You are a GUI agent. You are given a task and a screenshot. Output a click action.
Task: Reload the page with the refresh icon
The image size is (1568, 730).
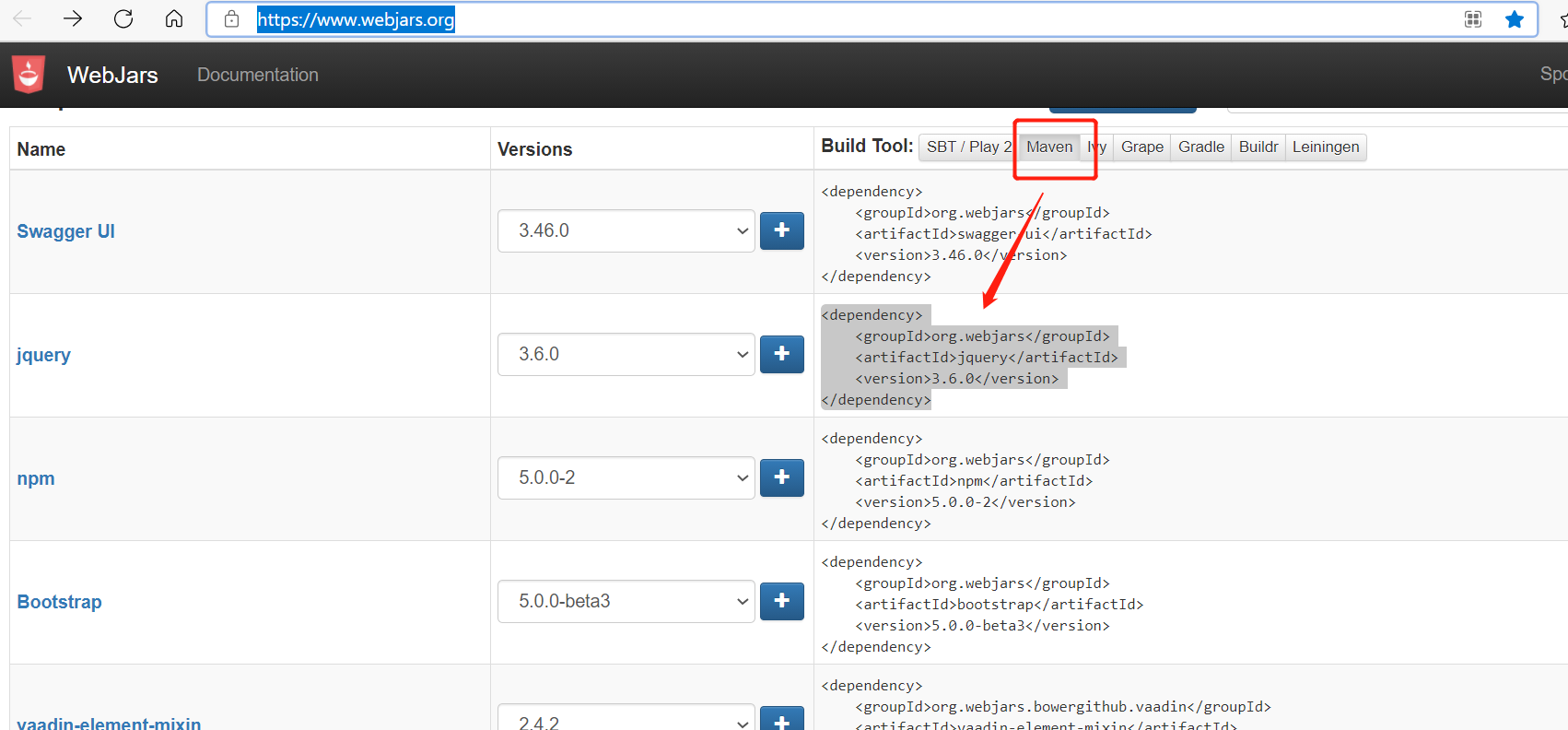click(x=123, y=18)
